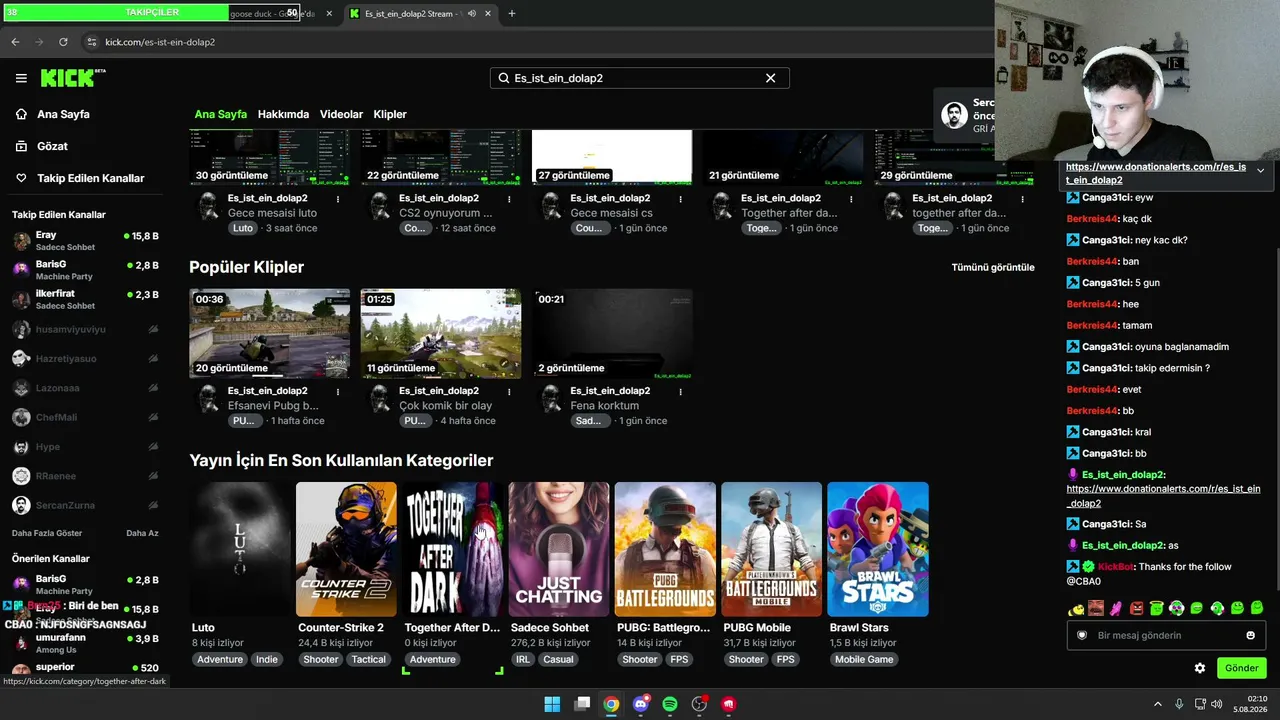Screen dimensions: 1280x720
Task: Select the channel Ana Sayfa tab
Action: click(x=221, y=114)
